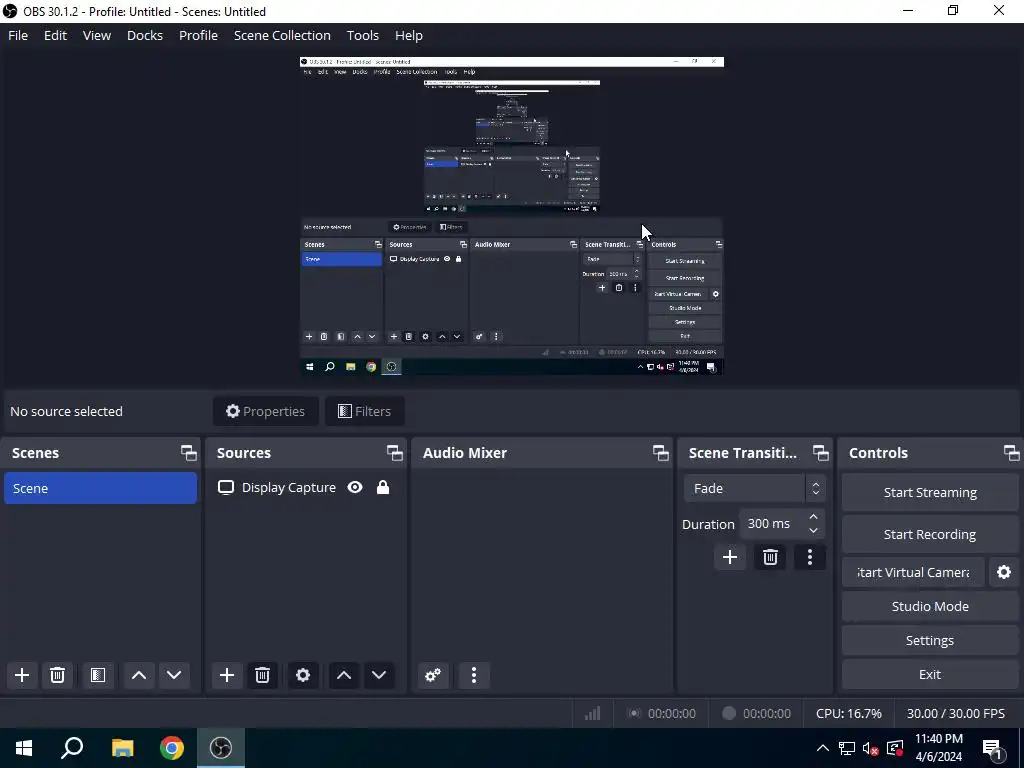Open the Windows Start menu
This screenshot has width=1024, height=768.
pos(24,748)
